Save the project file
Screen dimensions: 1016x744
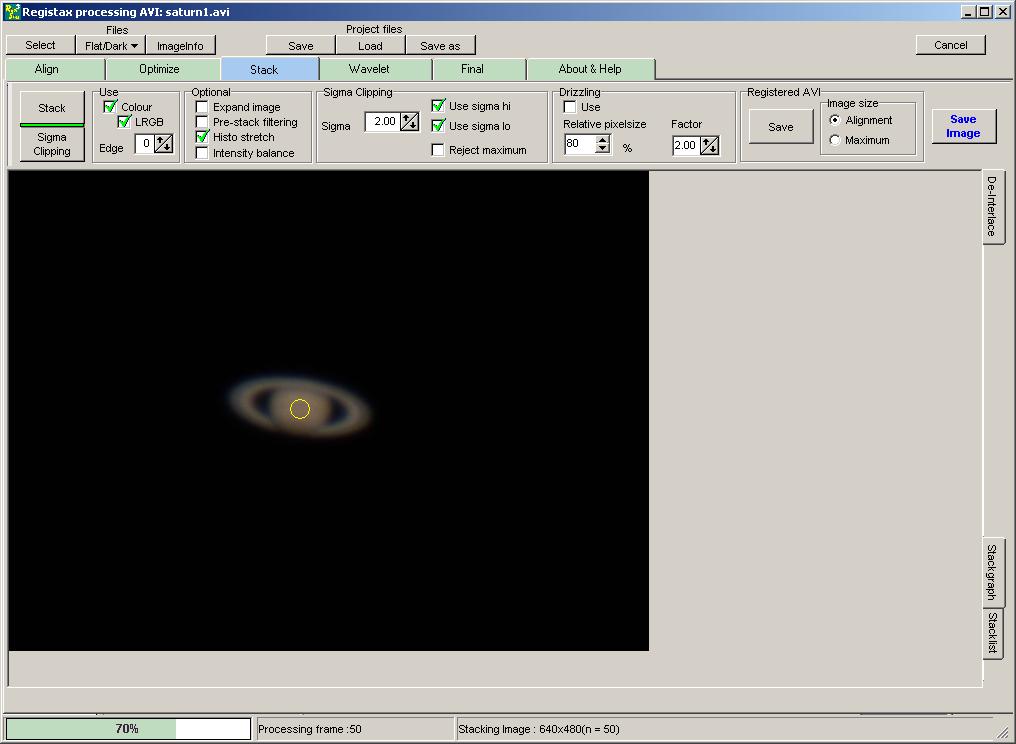pos(301,45)
